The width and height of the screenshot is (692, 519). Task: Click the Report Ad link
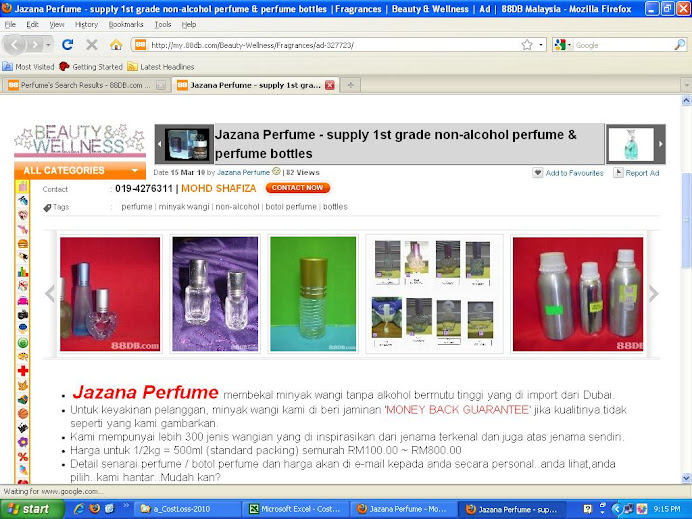(636, 173)
